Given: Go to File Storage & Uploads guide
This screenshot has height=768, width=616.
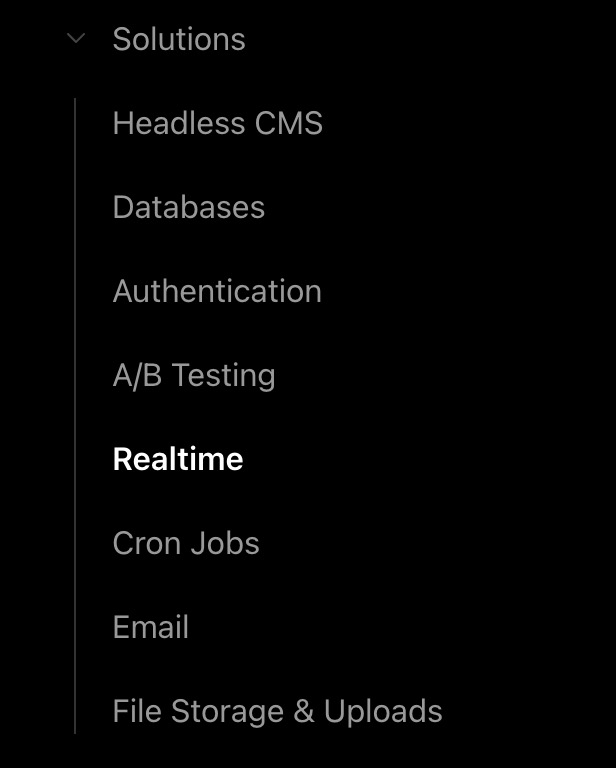Looking at the screenshot, I should pyautogui.click(x=277, y=711).
